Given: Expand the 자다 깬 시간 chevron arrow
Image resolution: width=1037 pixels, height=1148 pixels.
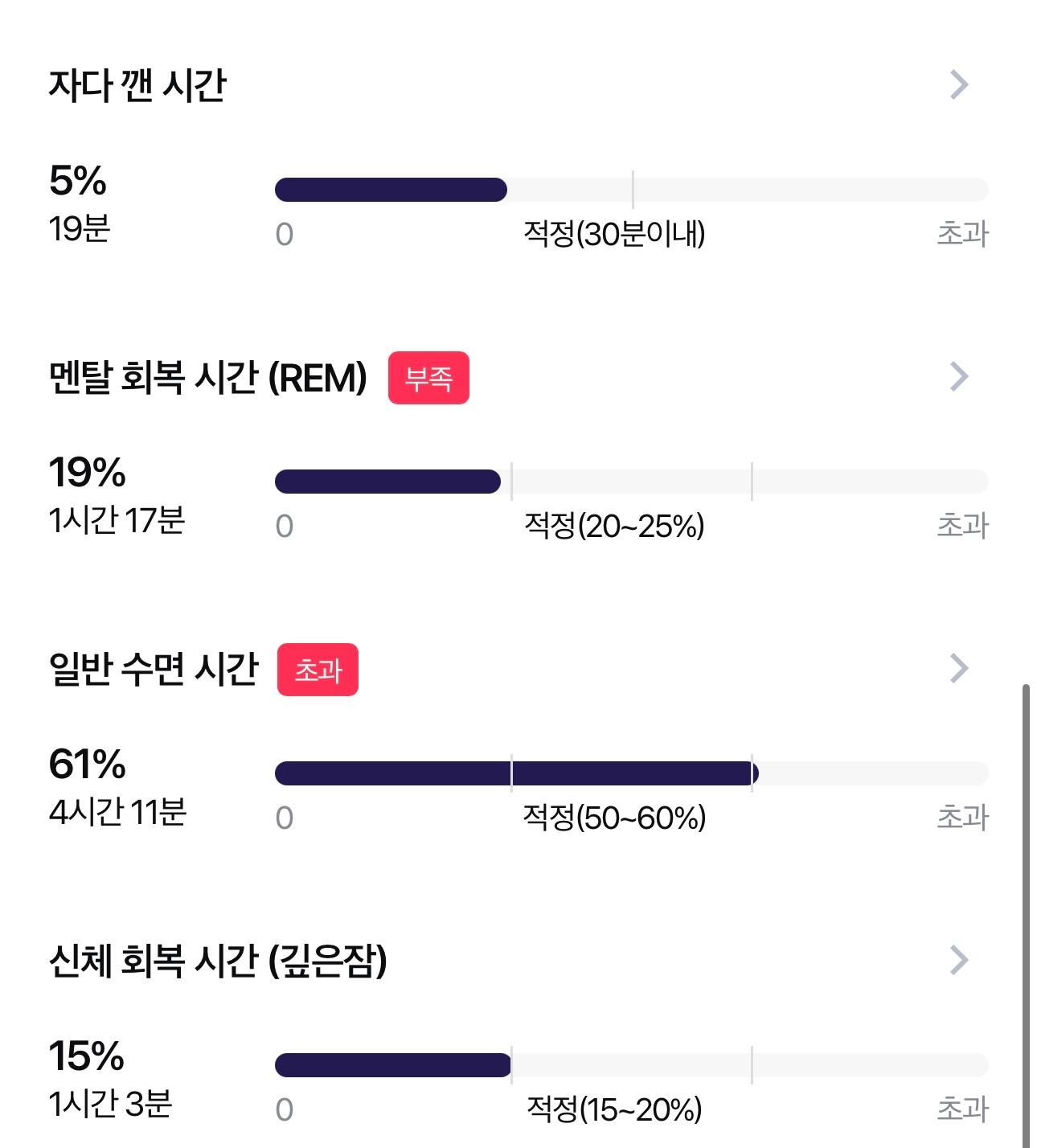Looking at the screenshot, I should click(959, 84).
